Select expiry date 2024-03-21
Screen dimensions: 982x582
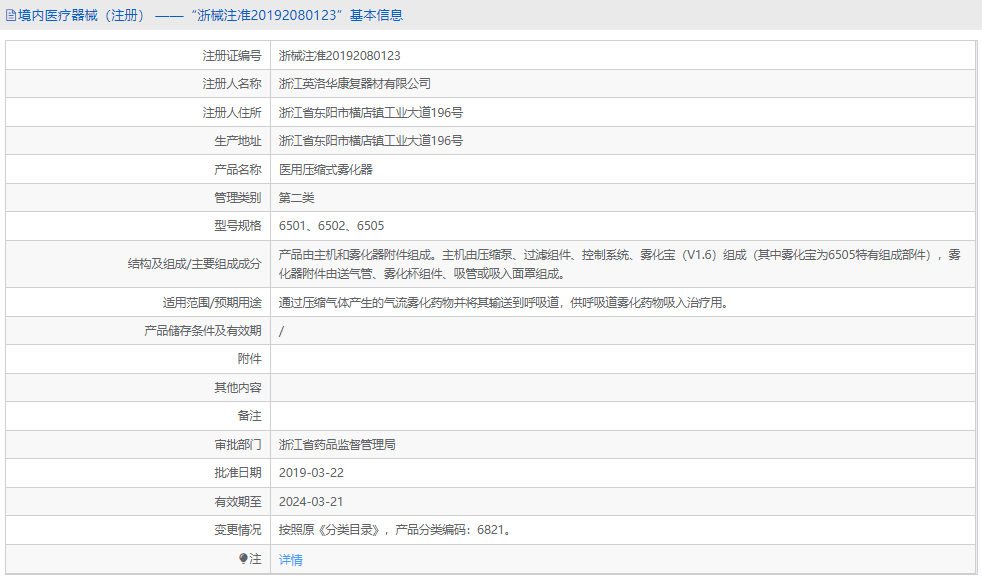coord(311,501)
